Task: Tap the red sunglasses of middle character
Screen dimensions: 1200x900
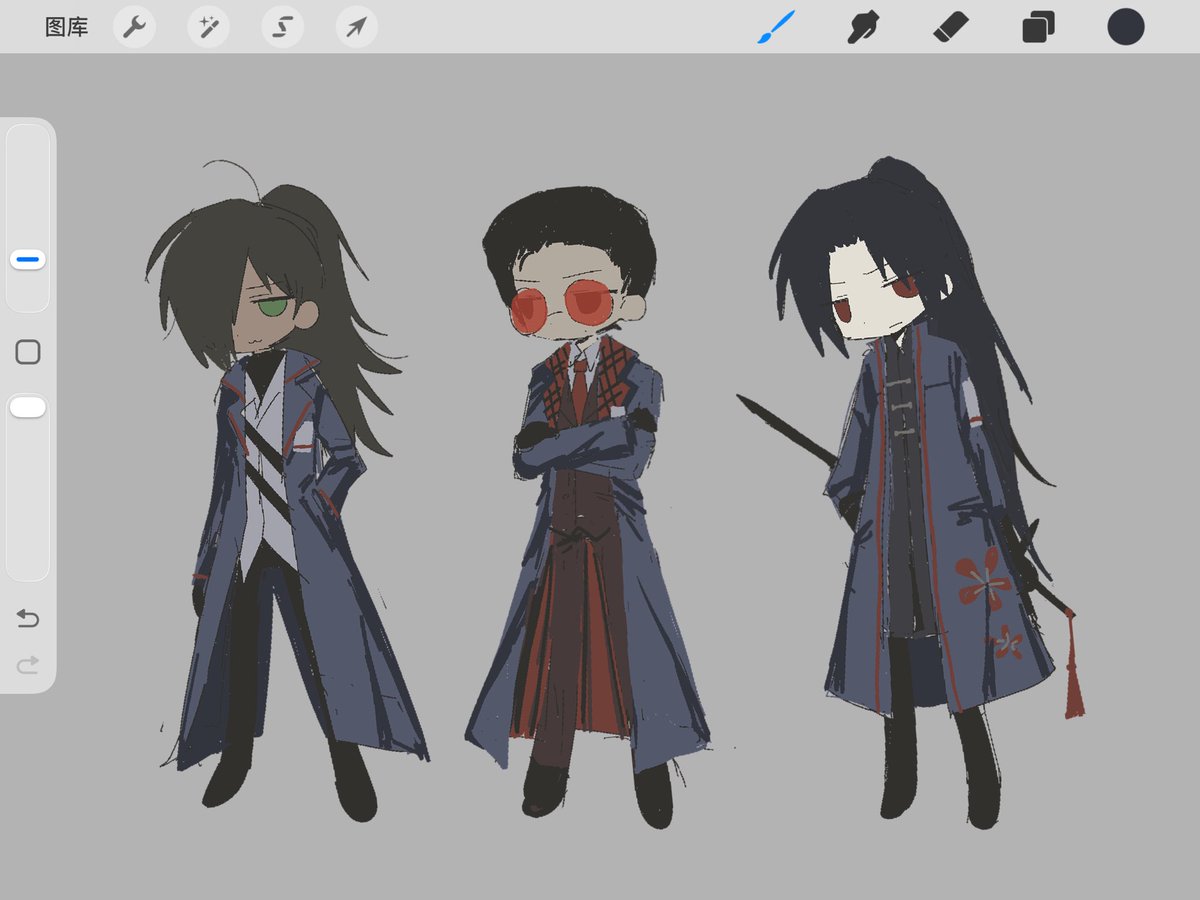Action: tap(563, 305)
